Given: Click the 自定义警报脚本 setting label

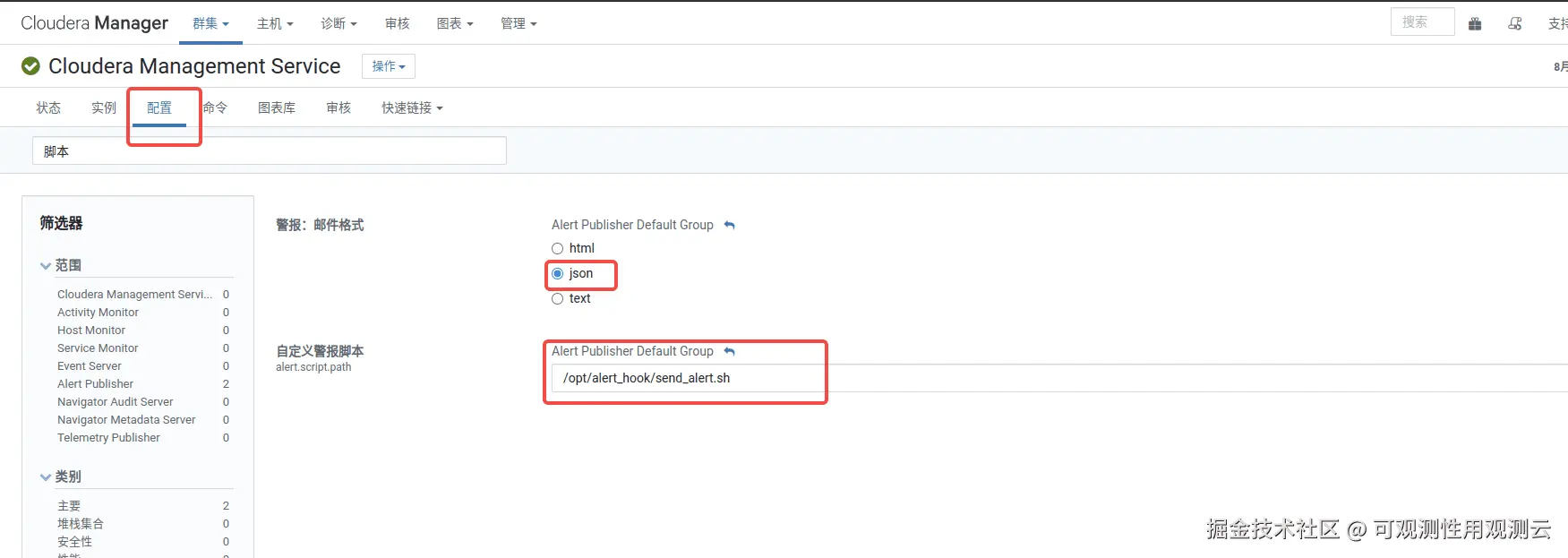Looking at the screenshot, I should (320, 351).
